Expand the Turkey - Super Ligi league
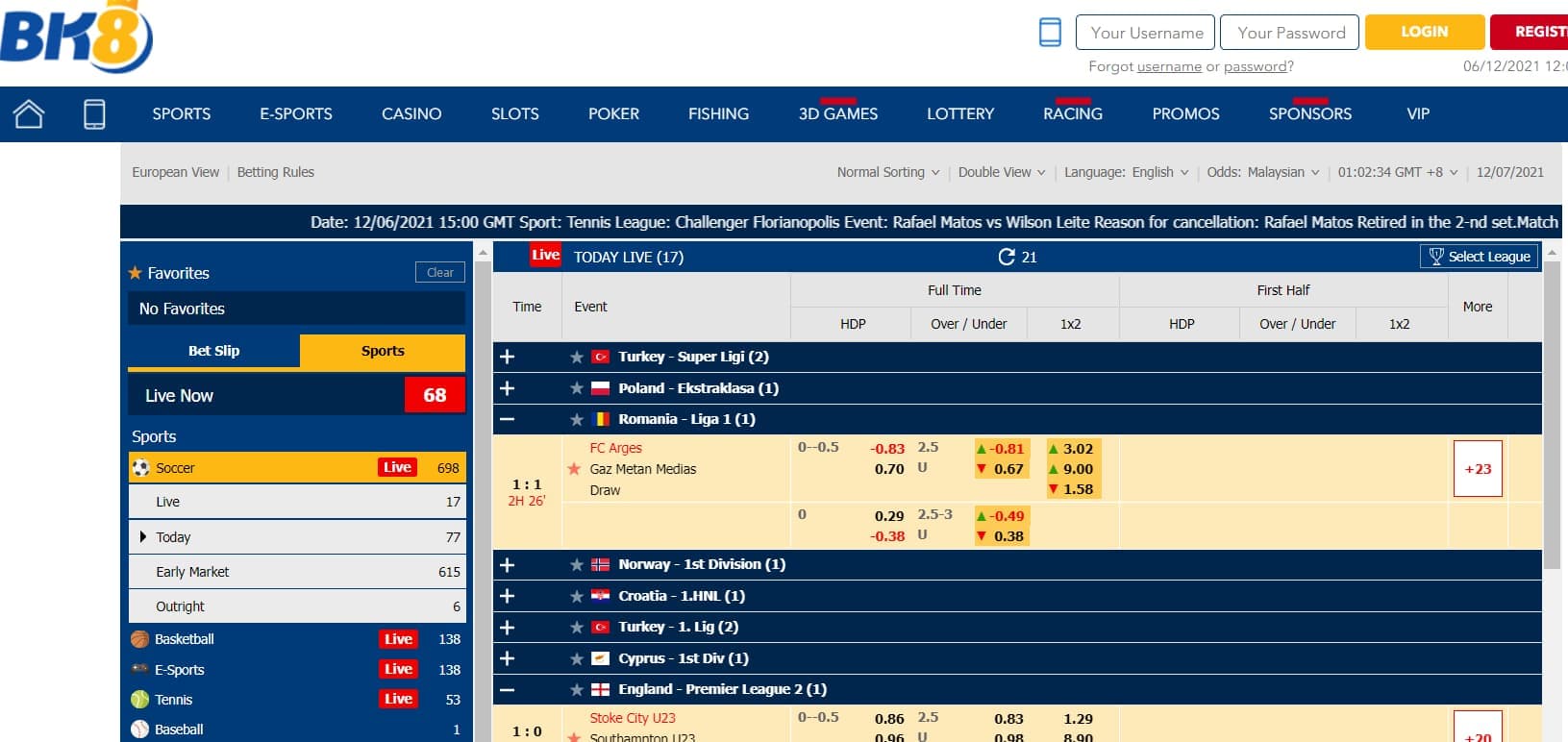This screenshot has width=1568, height=742. click(508, 357)
